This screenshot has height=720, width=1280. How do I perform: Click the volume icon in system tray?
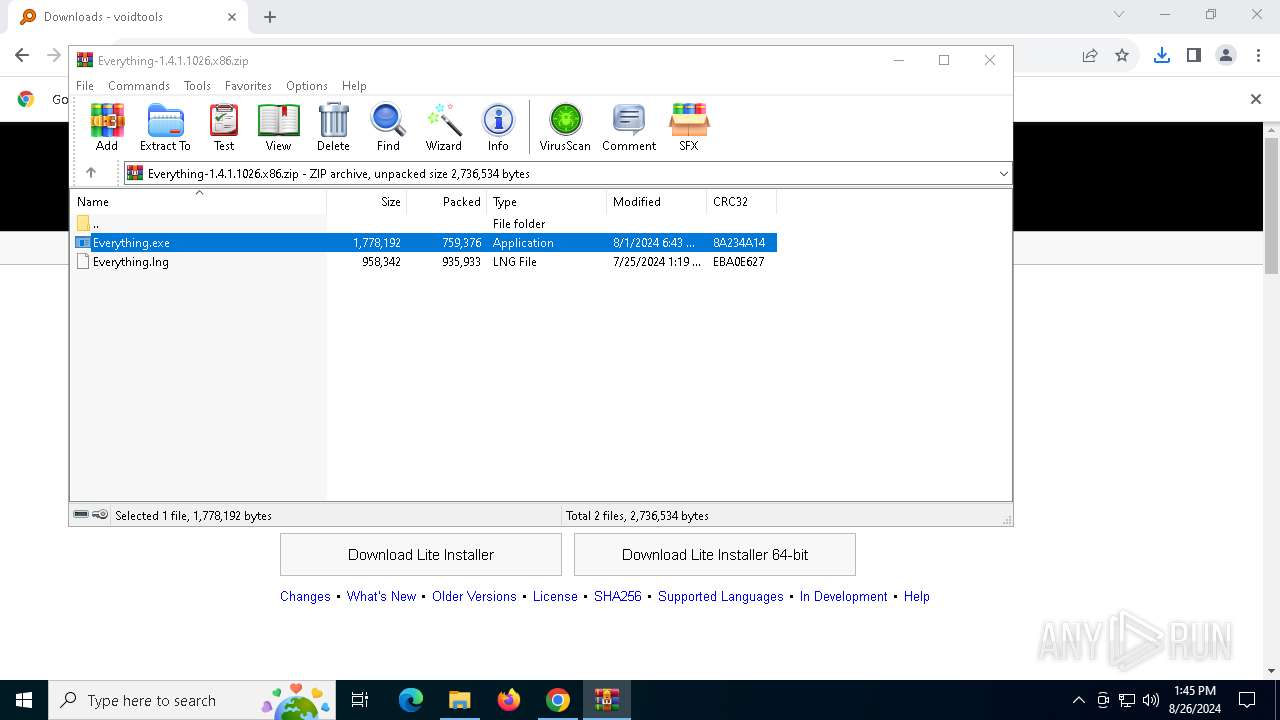(1151, 700)
